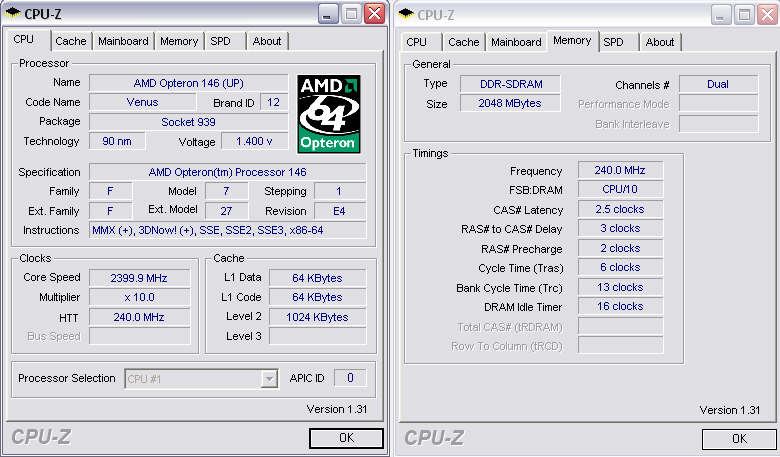Screen dimensions: 780x457
Task: Open the SPD tab in left CPU-Z window
Action: 220,41
